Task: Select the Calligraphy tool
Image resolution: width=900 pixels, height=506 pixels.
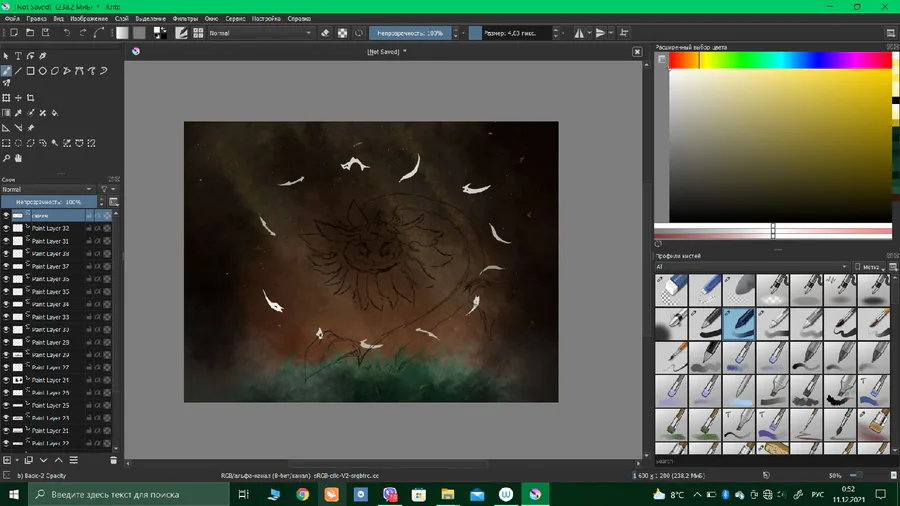Action: [x=42, y=56]
